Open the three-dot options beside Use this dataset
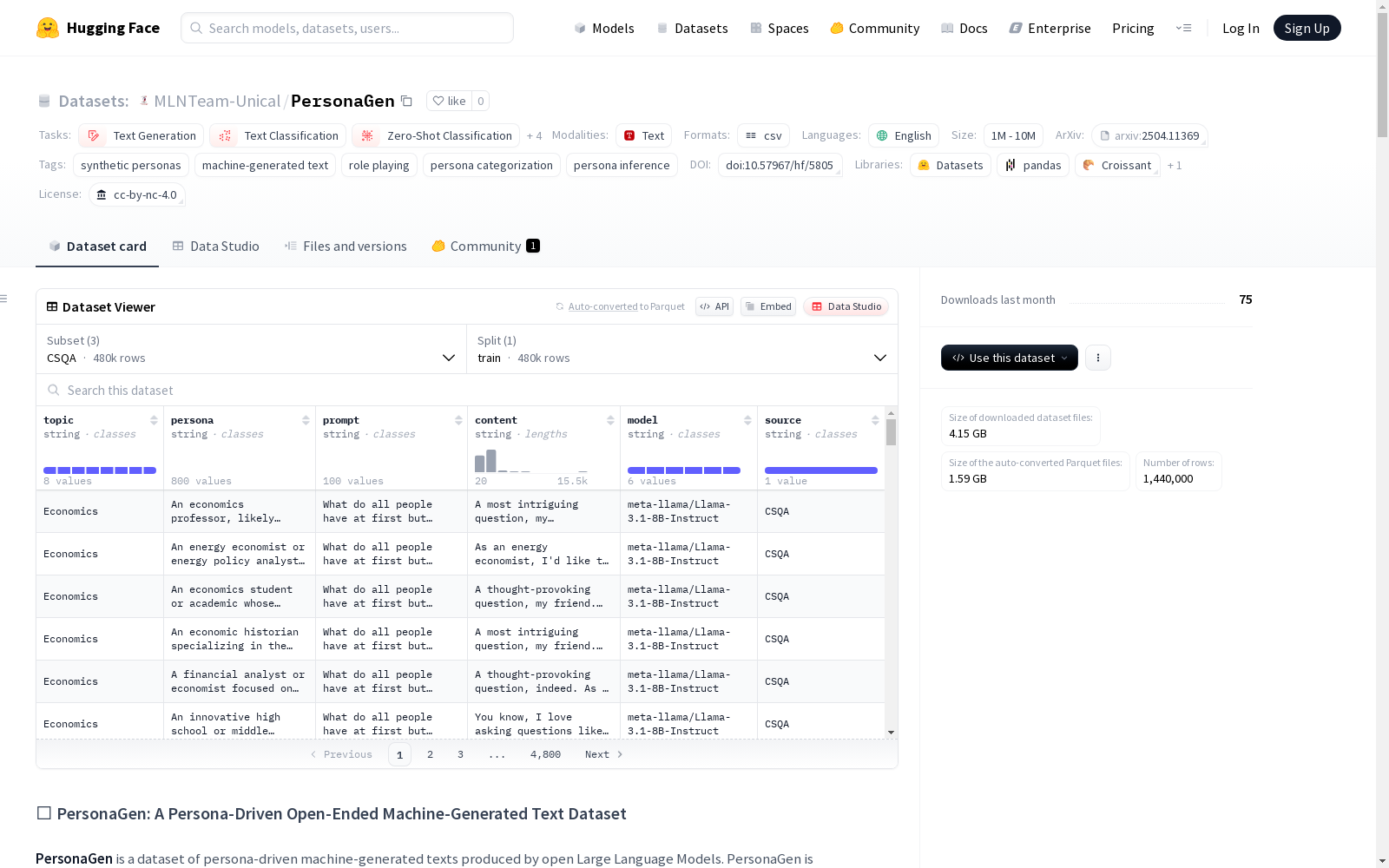1389x868 pixels. click(1098, 358)
